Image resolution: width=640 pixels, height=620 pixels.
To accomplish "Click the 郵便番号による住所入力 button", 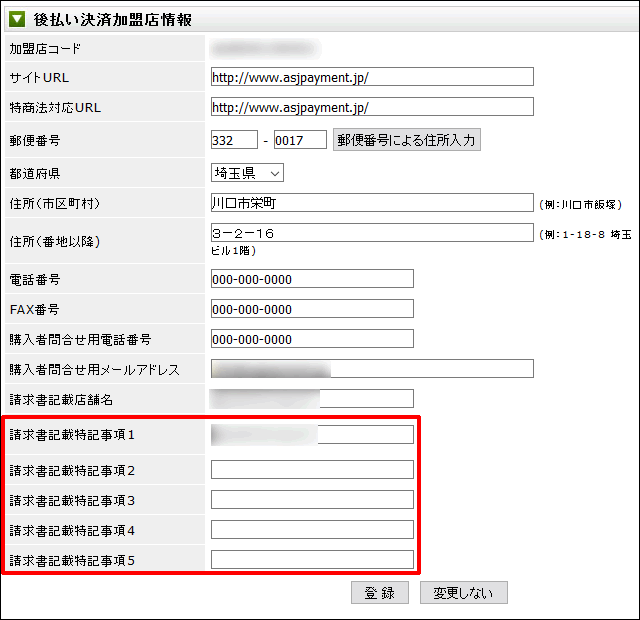I will click(407, 140).
